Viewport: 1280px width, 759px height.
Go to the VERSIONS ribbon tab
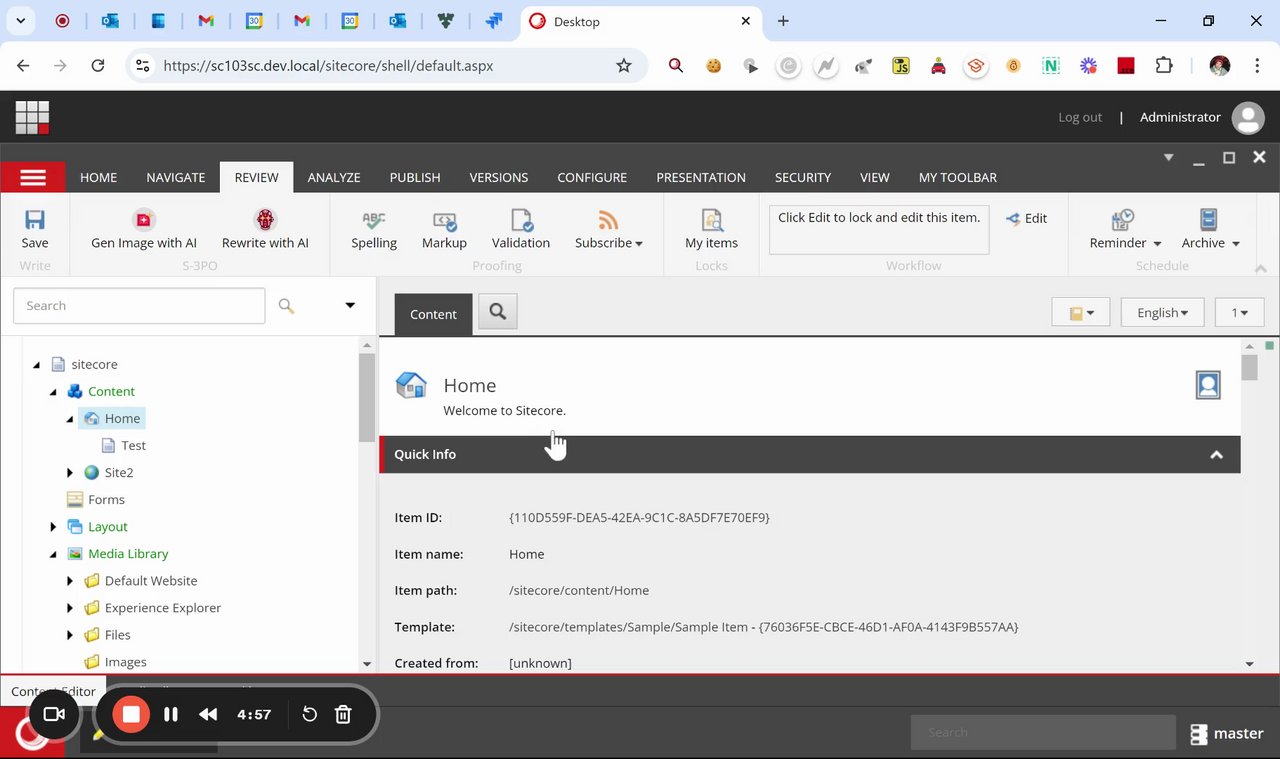(499, 177)
